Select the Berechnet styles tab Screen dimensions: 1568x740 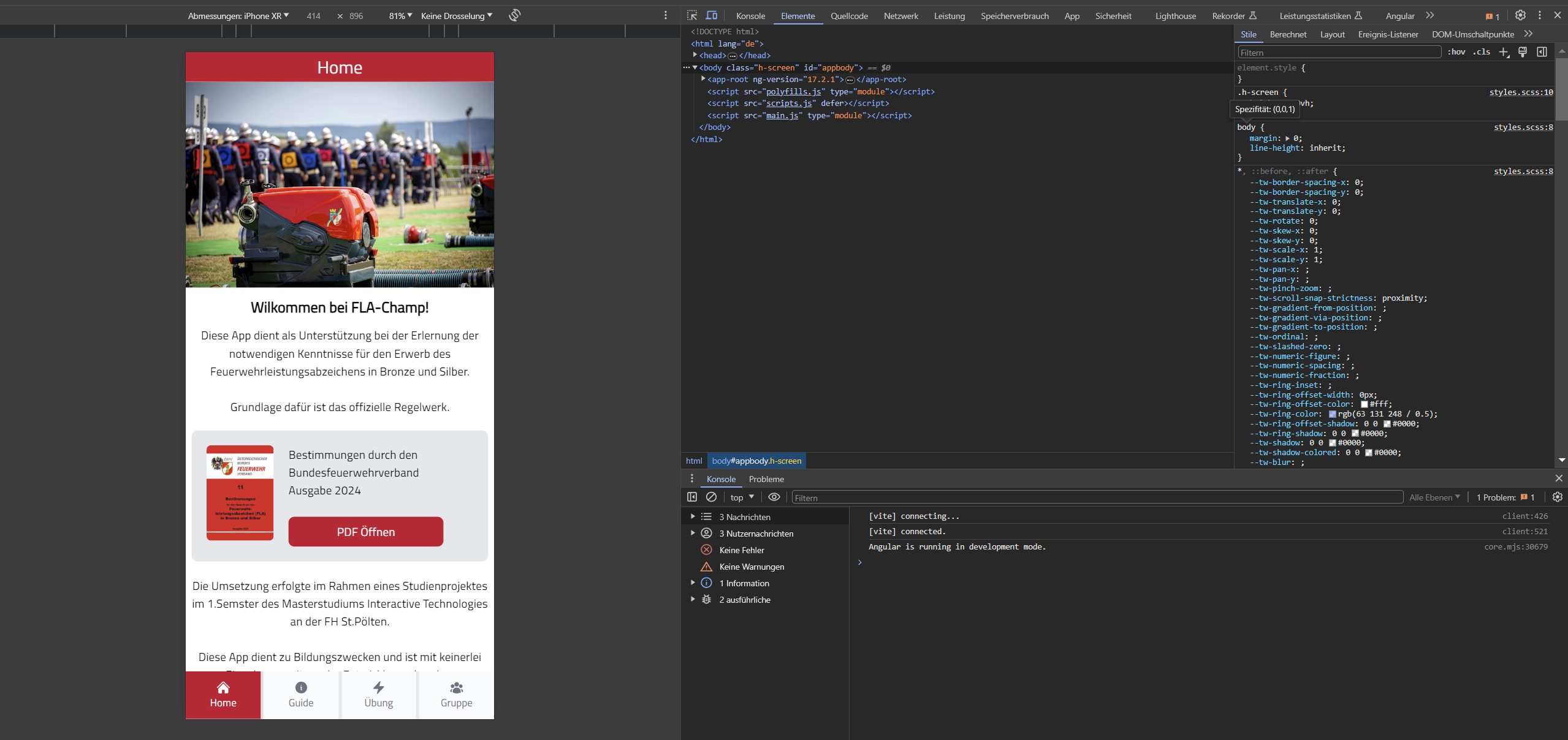click(x=1288, y=34)
